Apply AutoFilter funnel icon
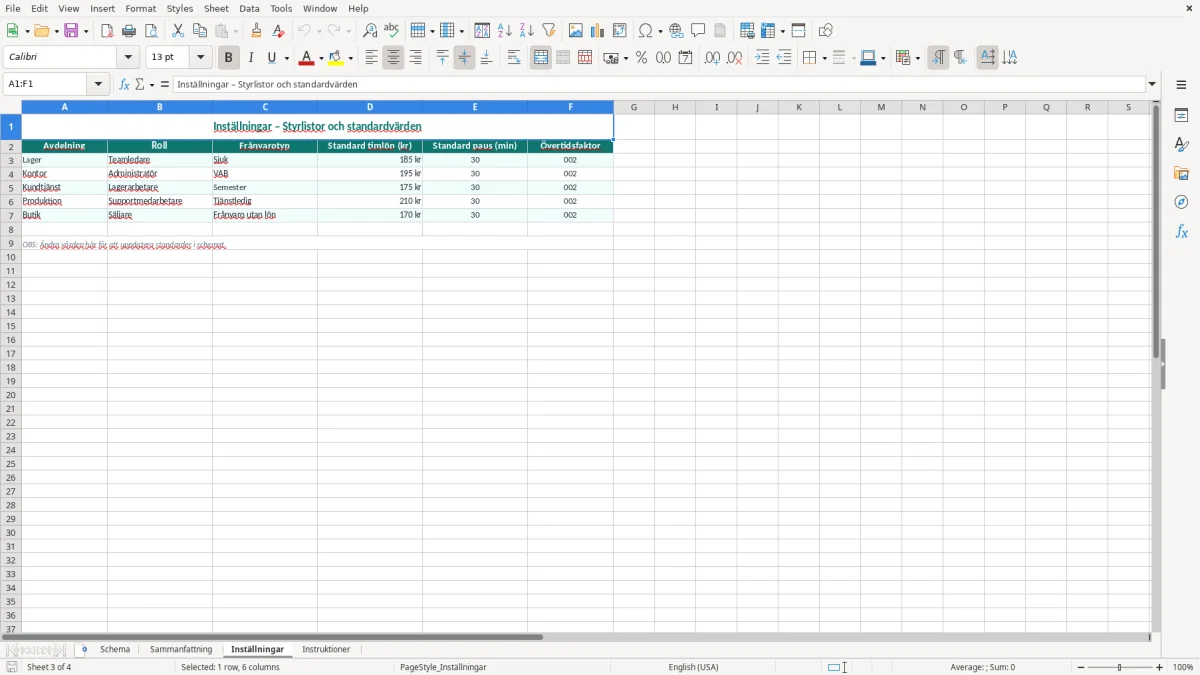This screenshot has height=675, width=1200. (x=548, y=31)
